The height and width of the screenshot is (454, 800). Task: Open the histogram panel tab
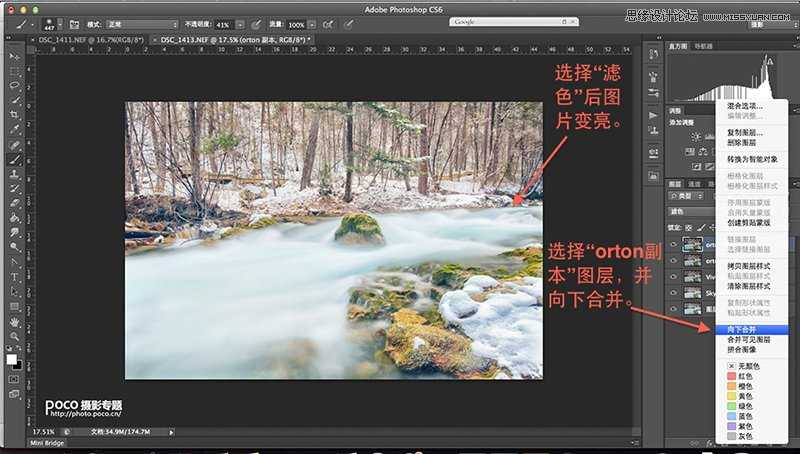[x=678, y=46]
